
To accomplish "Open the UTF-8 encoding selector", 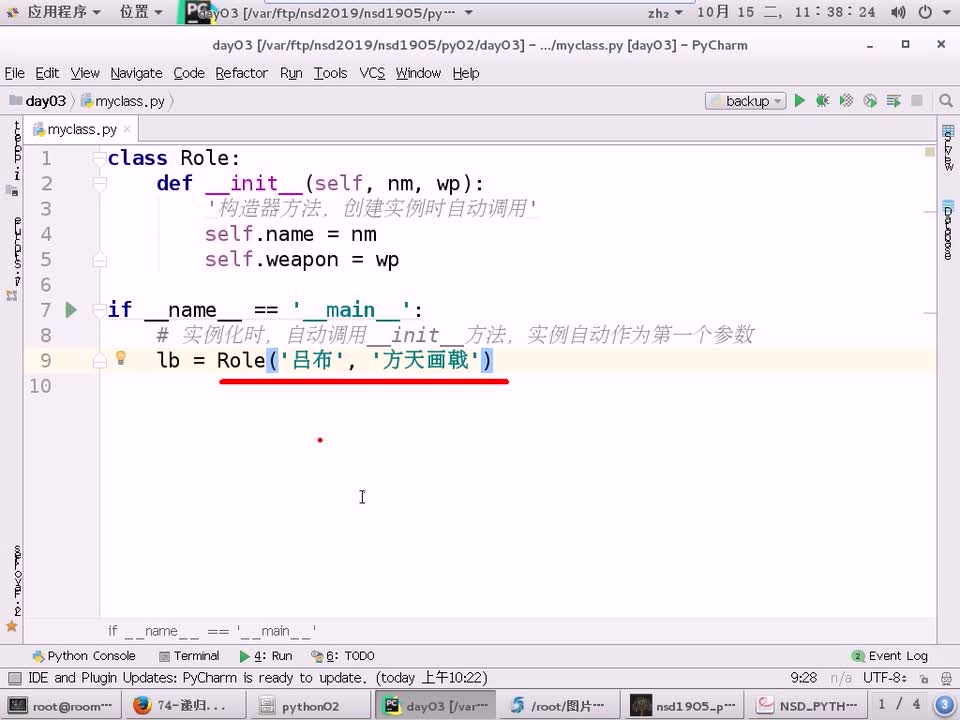I will coord(885,678).
